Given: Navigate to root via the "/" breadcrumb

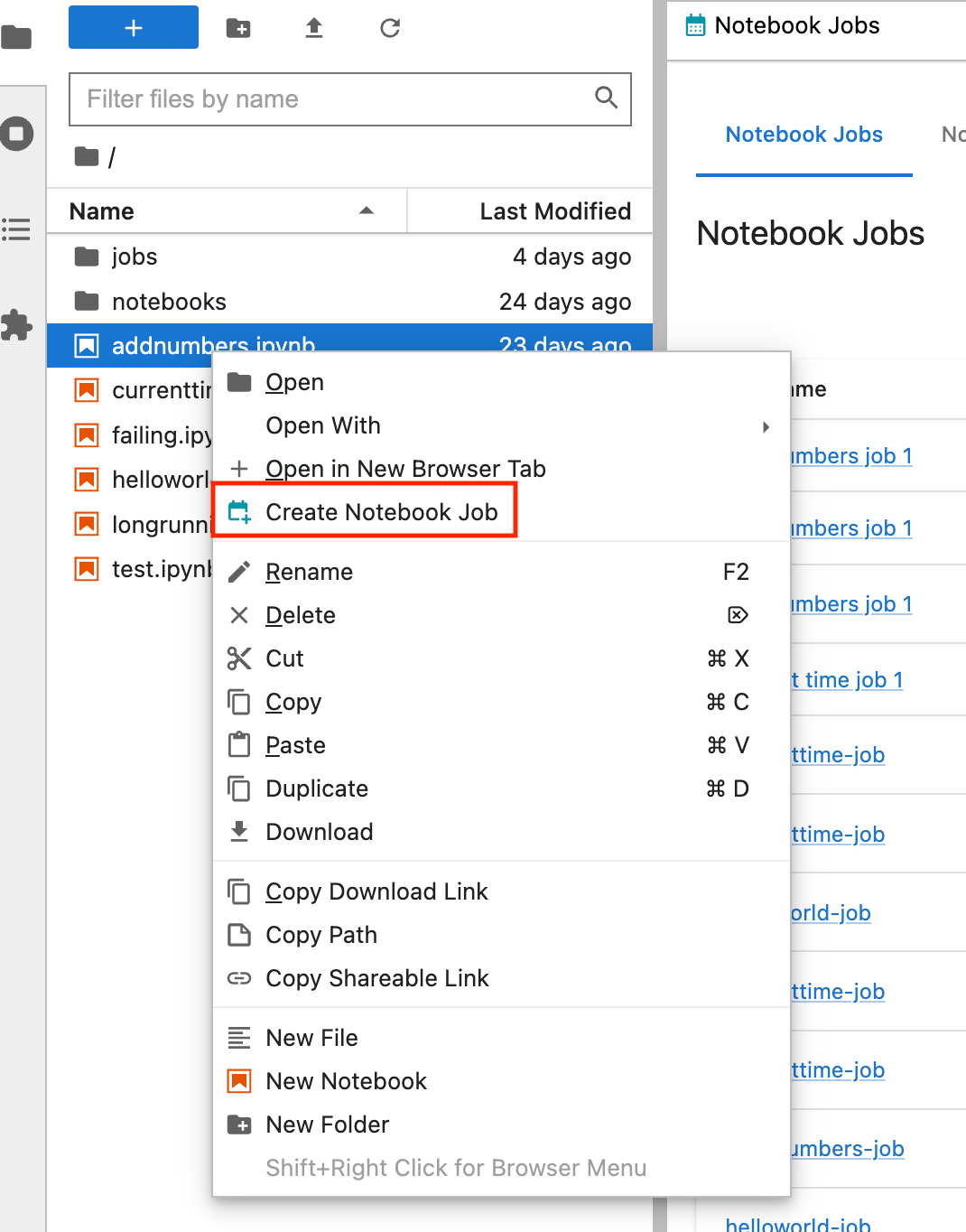Looking at the screenshot, I should pyautogui.click(x=110, y=156).
